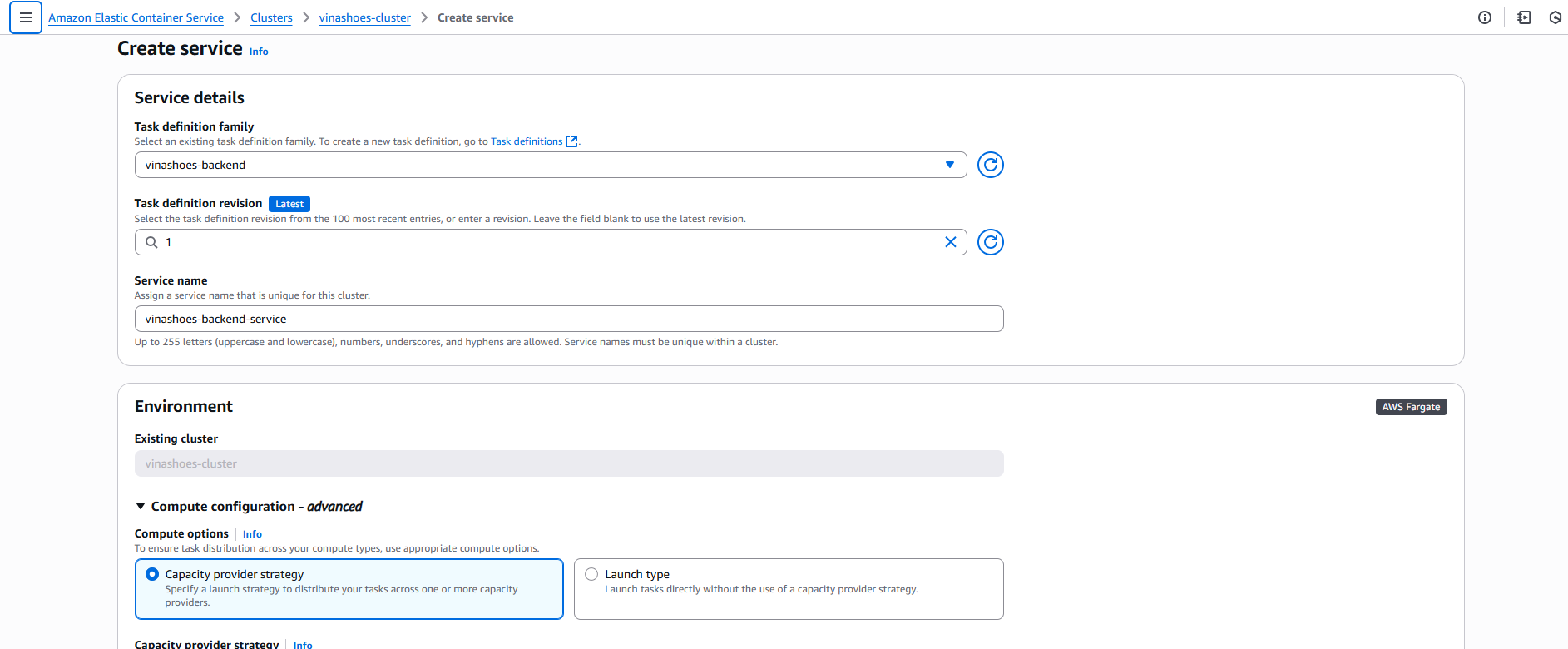Refresh the task definition revision list

point(990,242)
